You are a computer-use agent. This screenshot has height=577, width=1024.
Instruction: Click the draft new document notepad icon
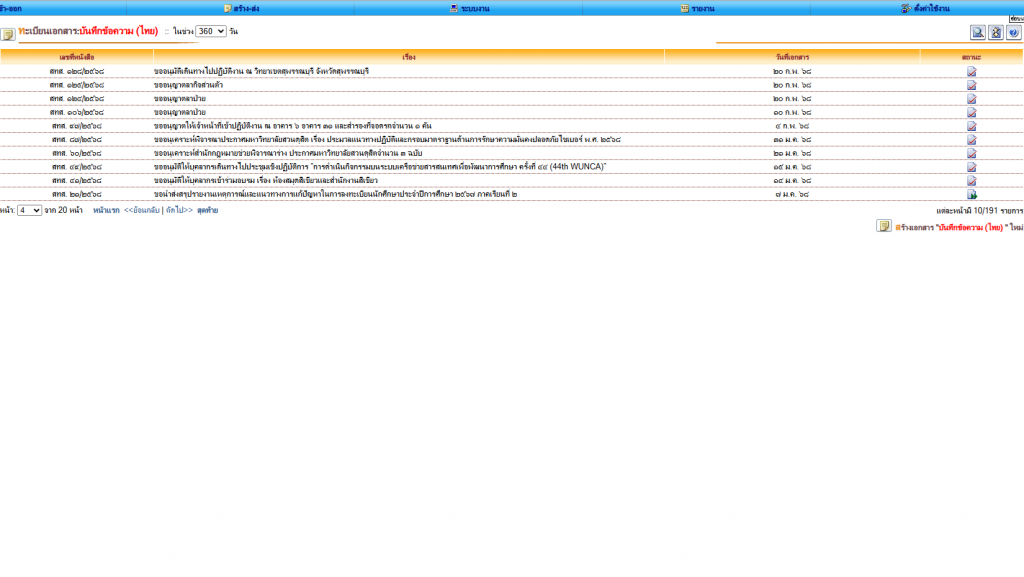pyautogui.click(x=884, y=226)
